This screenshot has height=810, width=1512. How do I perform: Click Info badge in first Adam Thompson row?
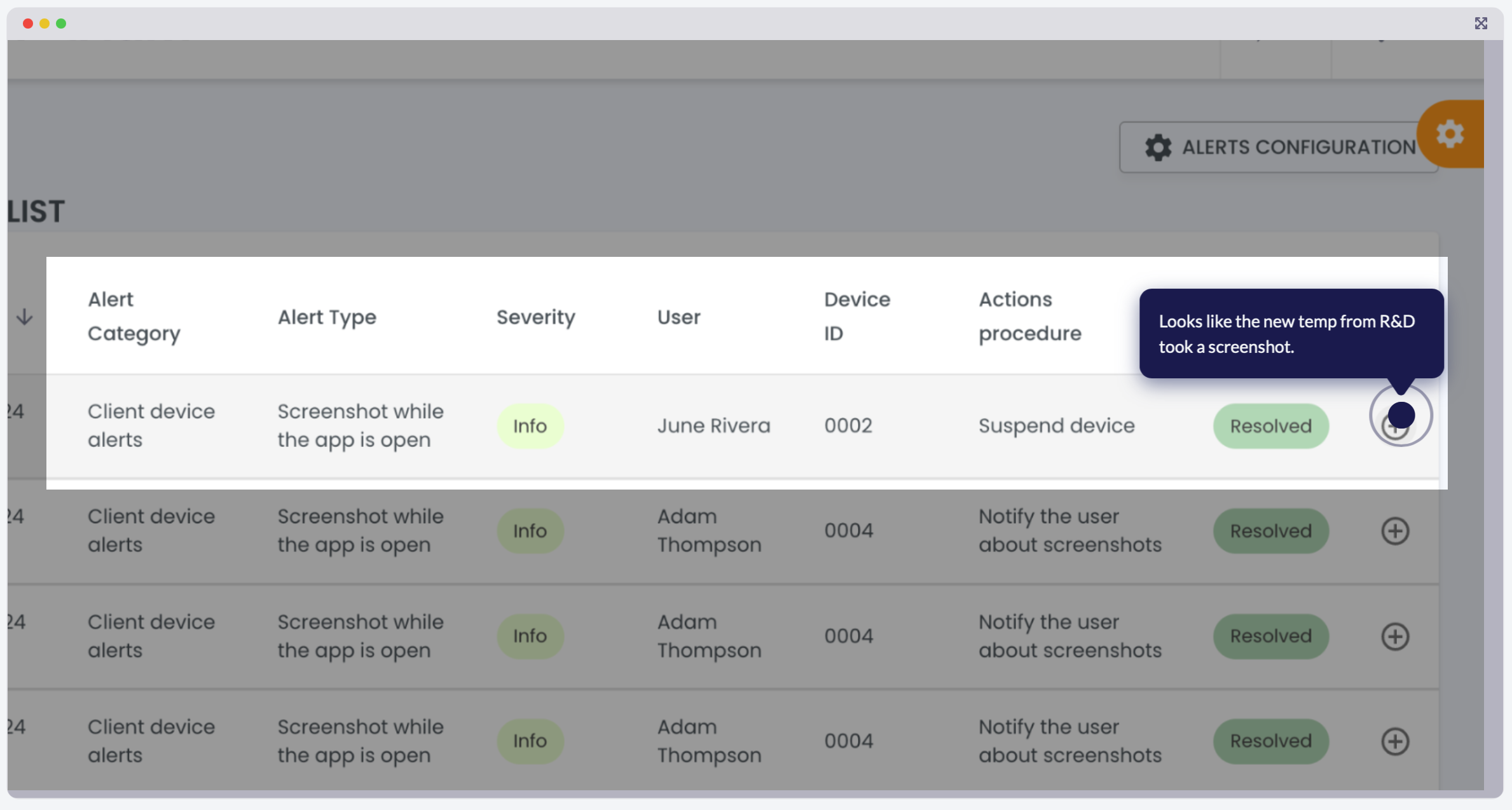coord(530,531)
